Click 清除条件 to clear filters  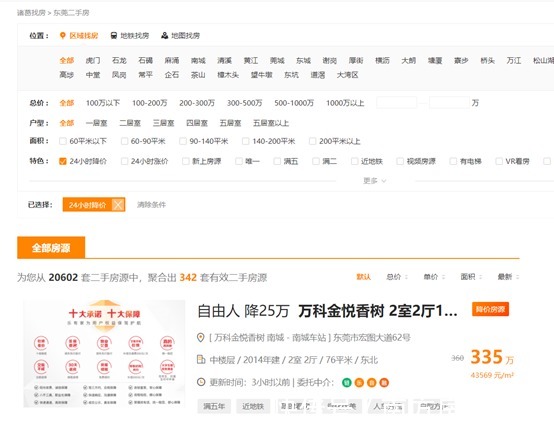click(x=151, y=205)
